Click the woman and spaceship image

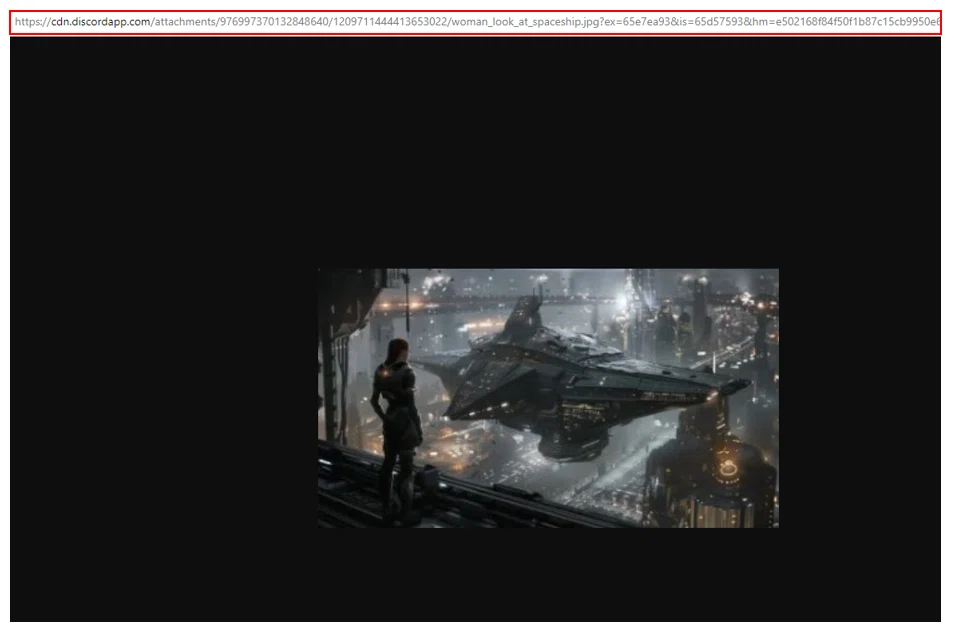coord(548,398)
